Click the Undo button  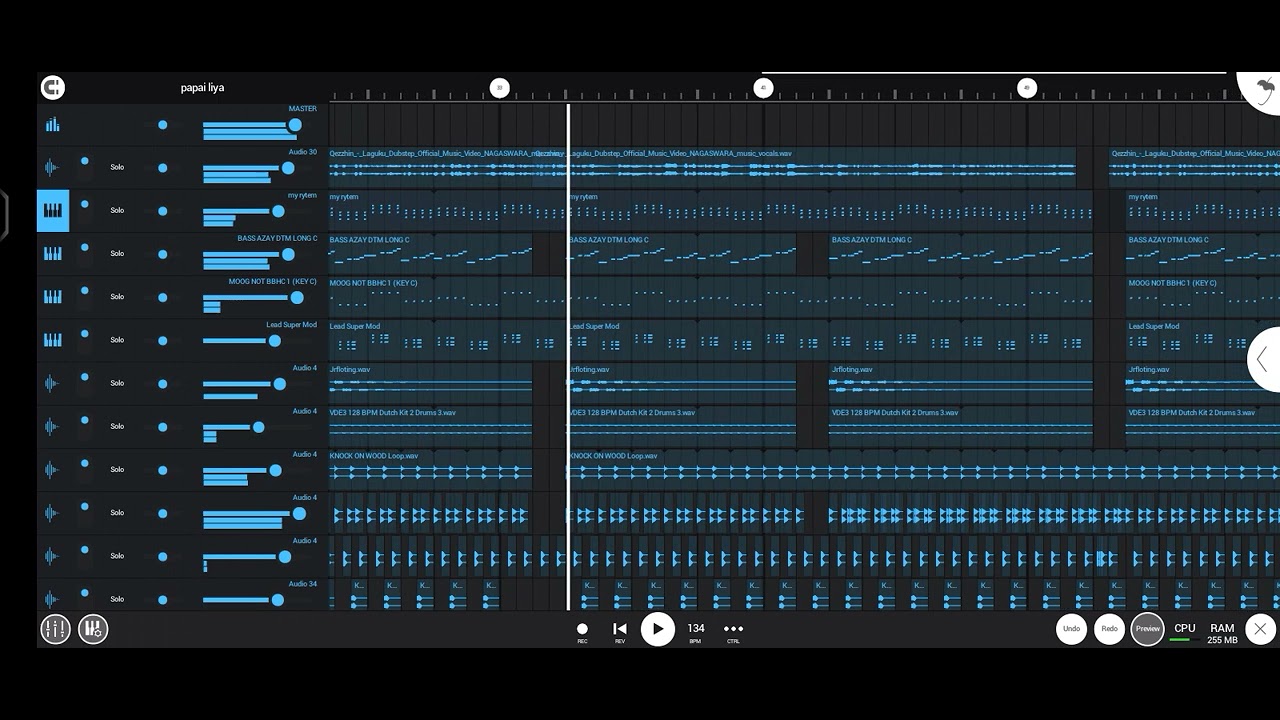click(x=1071, y=629)
